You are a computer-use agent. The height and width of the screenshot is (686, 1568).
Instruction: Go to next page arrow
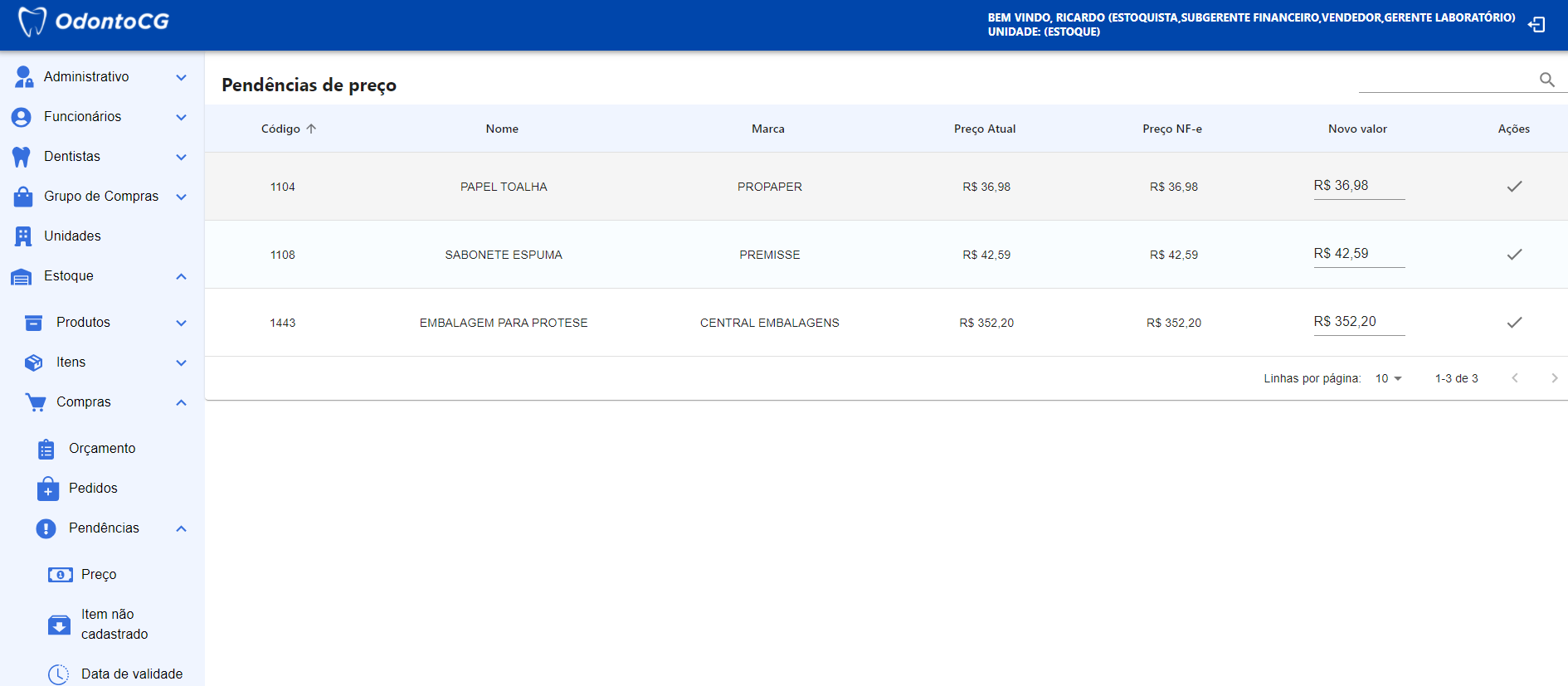point(1554,378)
